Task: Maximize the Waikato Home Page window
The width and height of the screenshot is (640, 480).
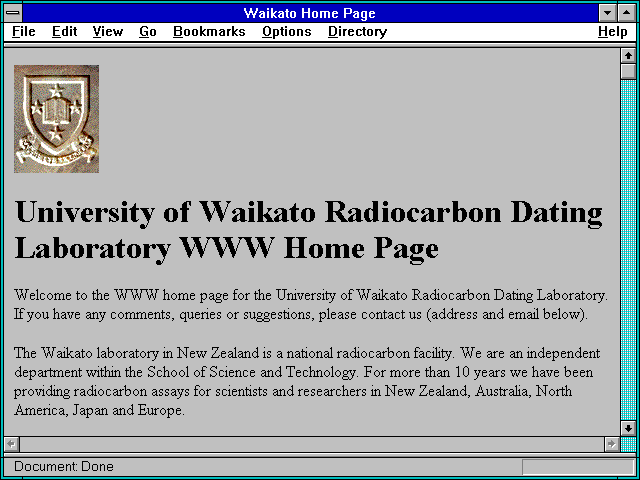Action: [627, 13]
